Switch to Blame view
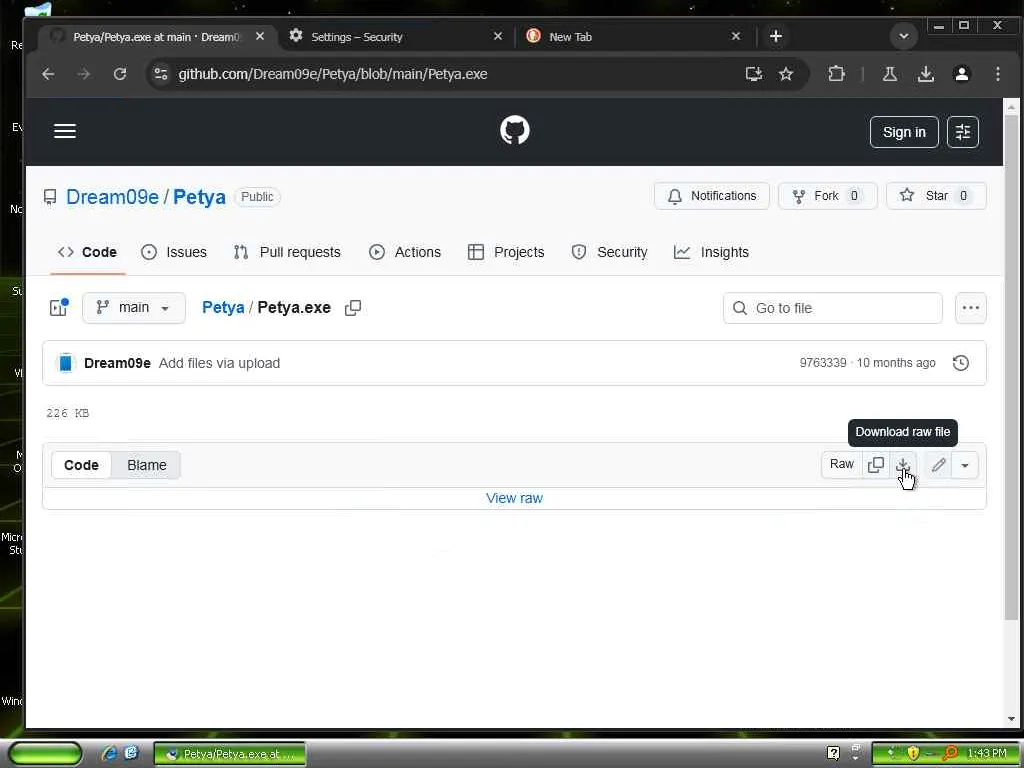Screen dimensions: 1024x768 [x=146, y=465]
